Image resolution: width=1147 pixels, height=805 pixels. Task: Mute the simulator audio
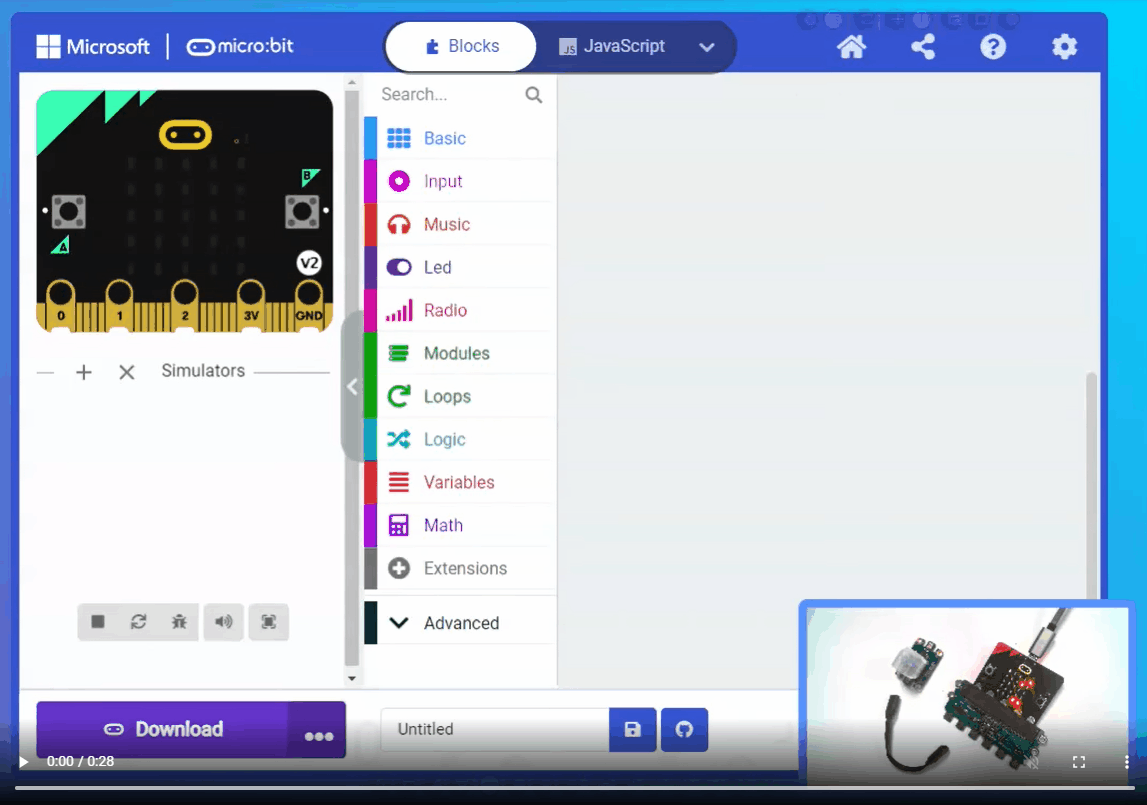point(223,622)
